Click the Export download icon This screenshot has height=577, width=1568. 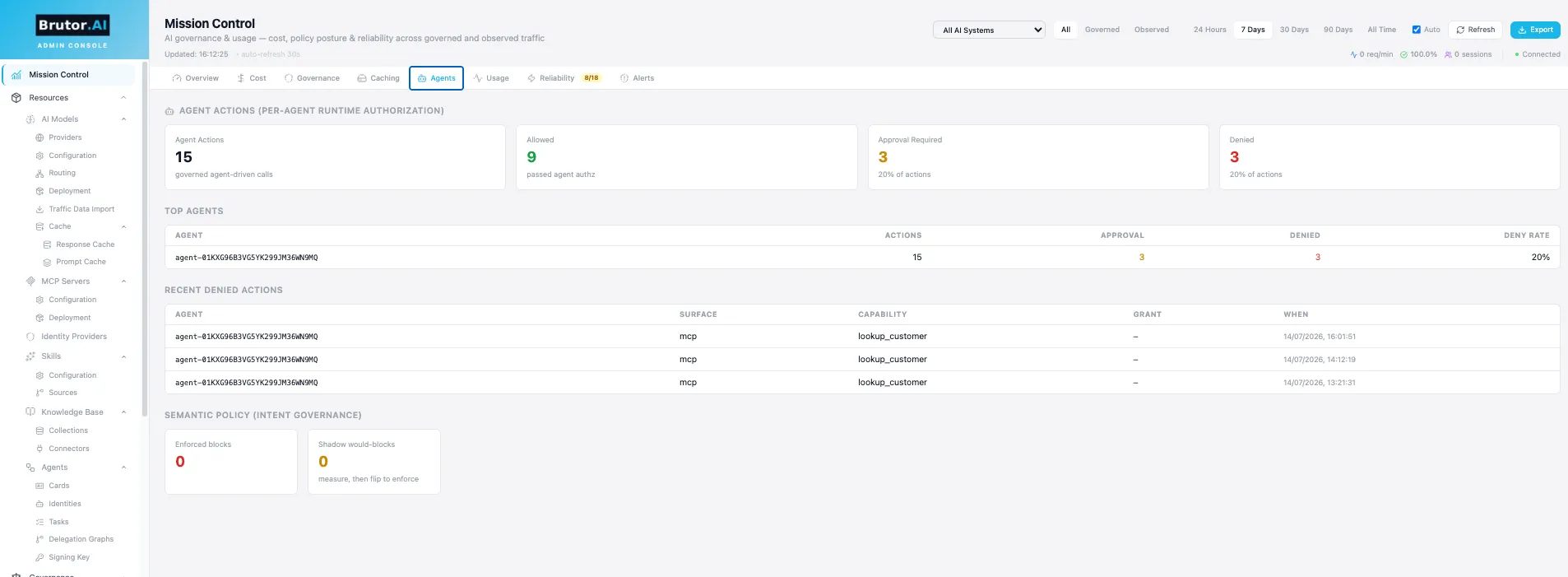click(1522, 30)
